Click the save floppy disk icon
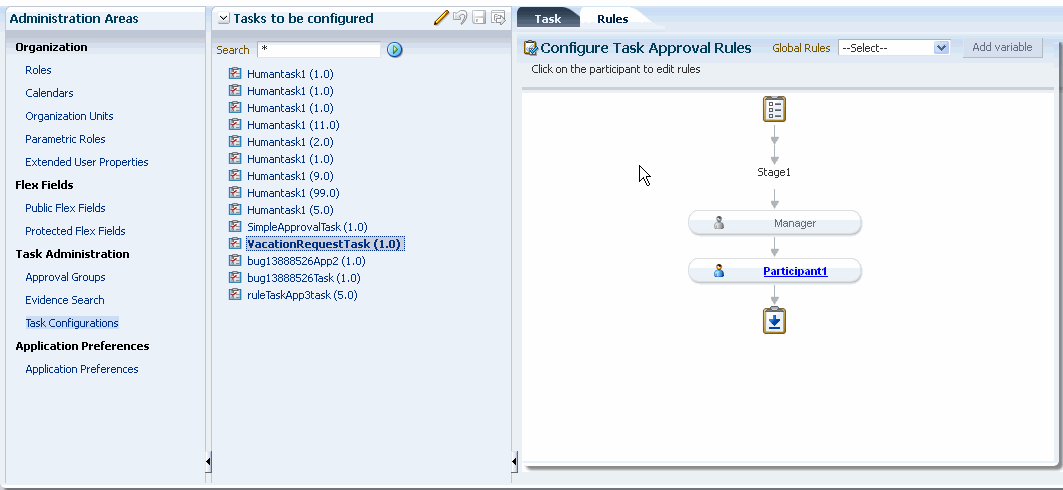 point(479,18)
